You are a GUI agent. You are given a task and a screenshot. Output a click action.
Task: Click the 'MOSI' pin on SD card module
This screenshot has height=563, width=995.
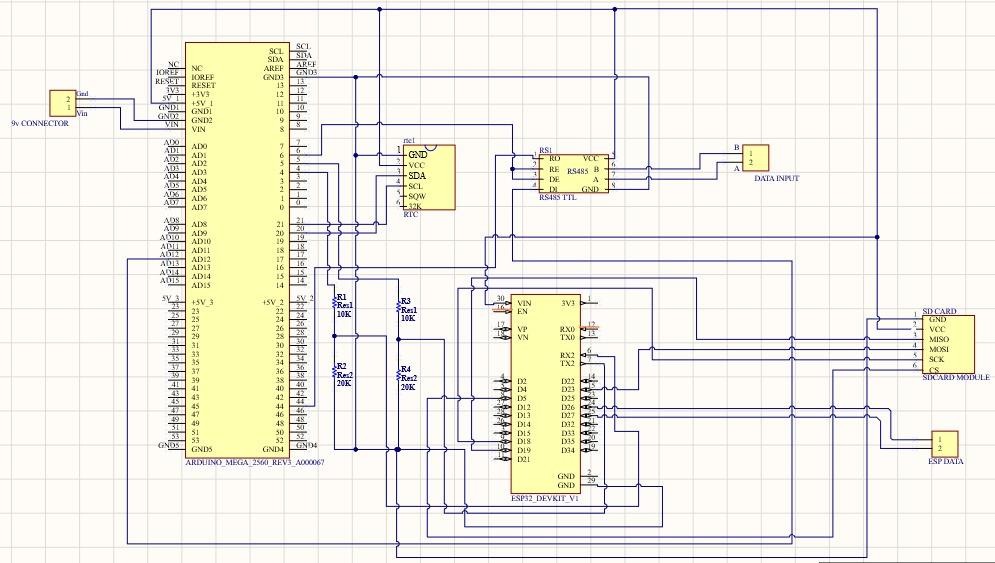pos(939,349)
